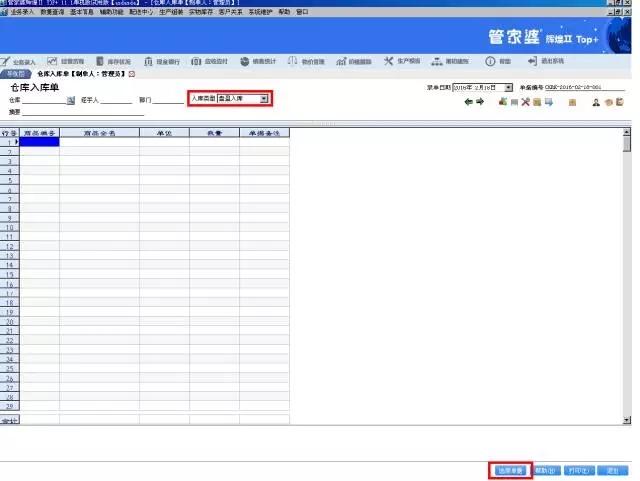The height and width of the screenshot is (481, 640).
Task: Open the bar-chart trend toolbar icon
Action: 354,61
